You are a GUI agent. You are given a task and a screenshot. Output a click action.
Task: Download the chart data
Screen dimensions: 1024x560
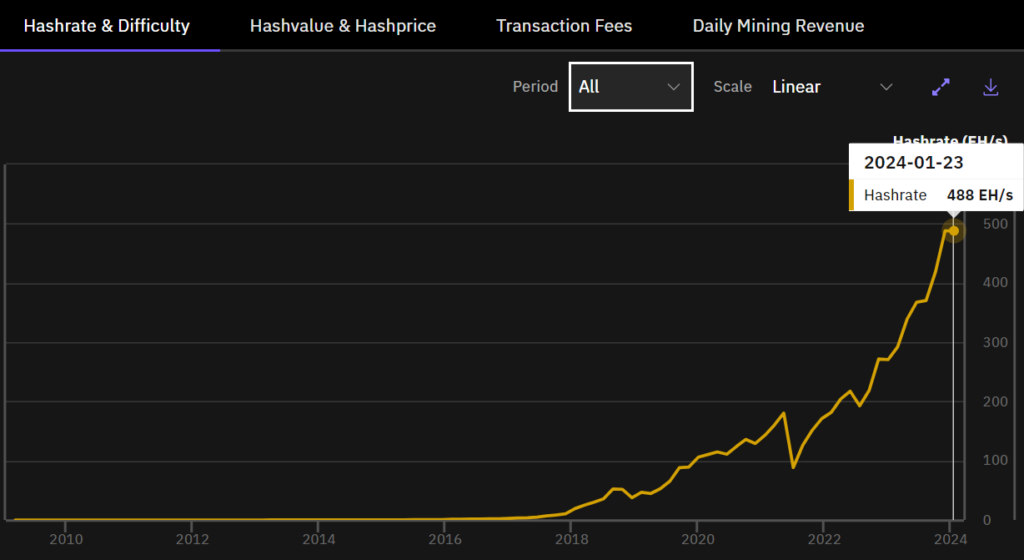pyautogui.click(x=991, y=87)
